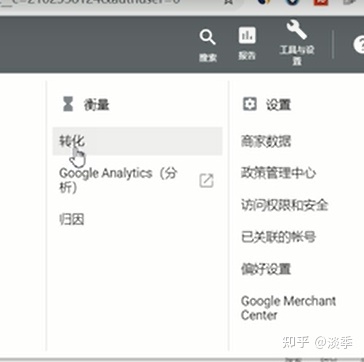
Task: Click the 搜索 magnifier icon
Action: 208,37
